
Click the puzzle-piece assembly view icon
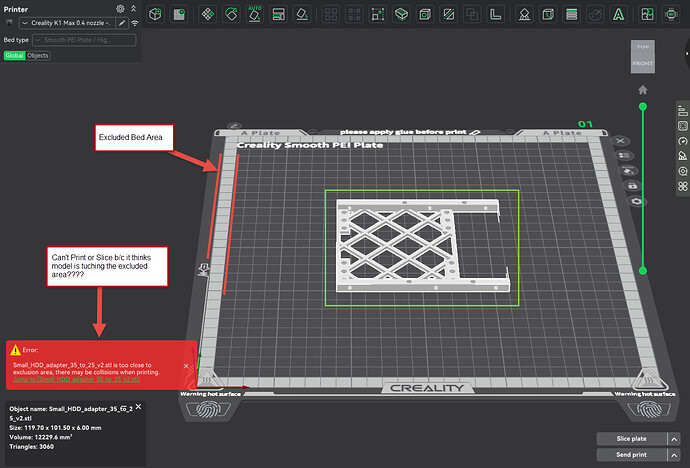pos(647,14)
